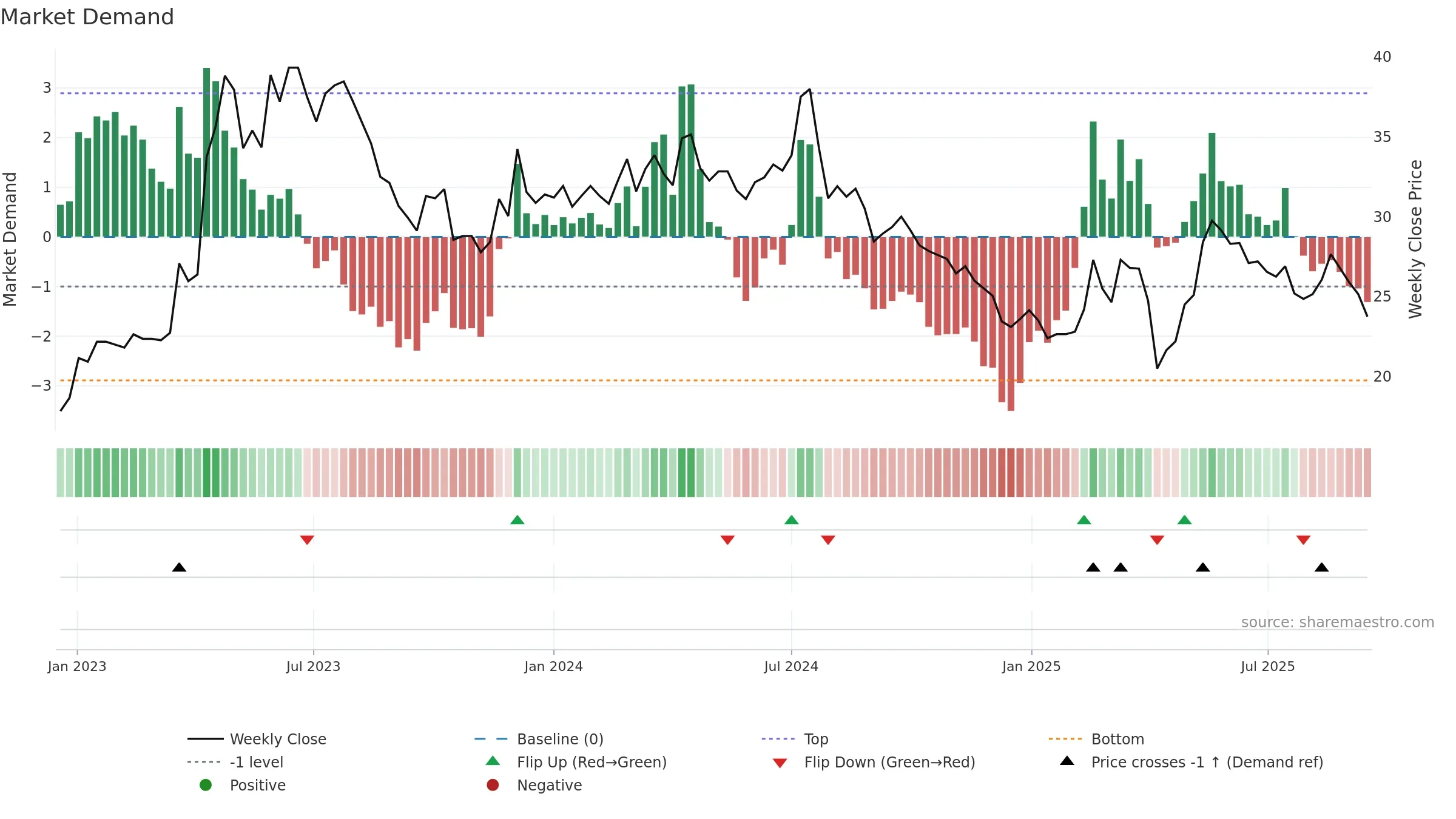
Task: Click the -1 level gray dotted legend sample
Action: point(205,762)
